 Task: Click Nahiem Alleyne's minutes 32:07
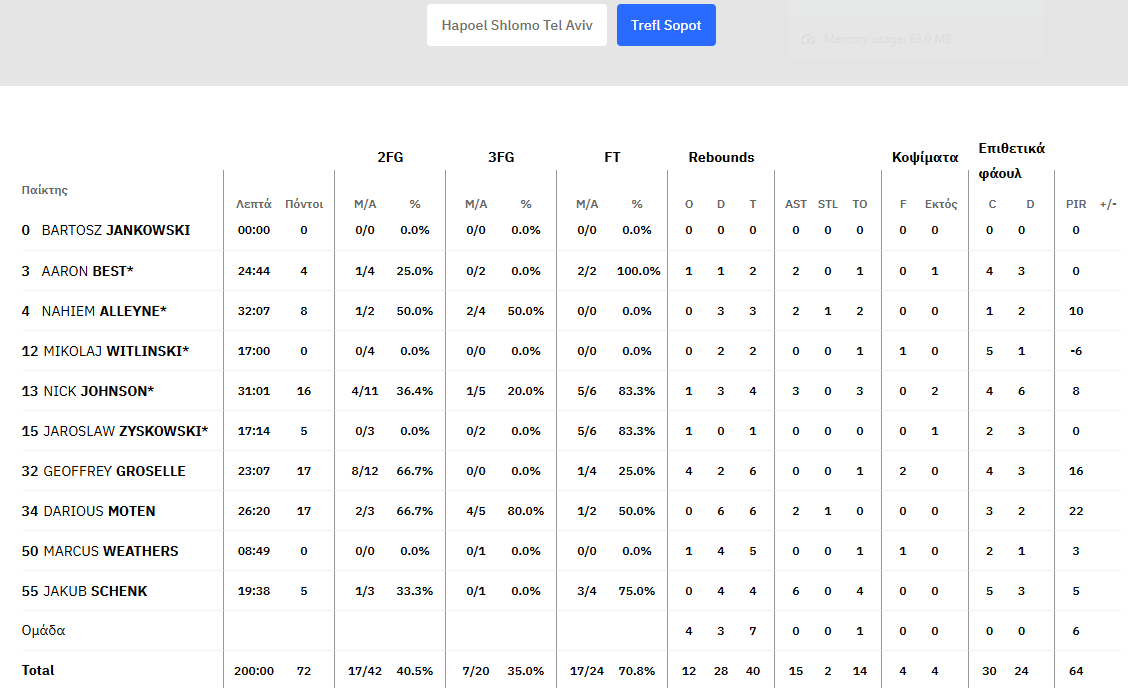coord(254,311)
